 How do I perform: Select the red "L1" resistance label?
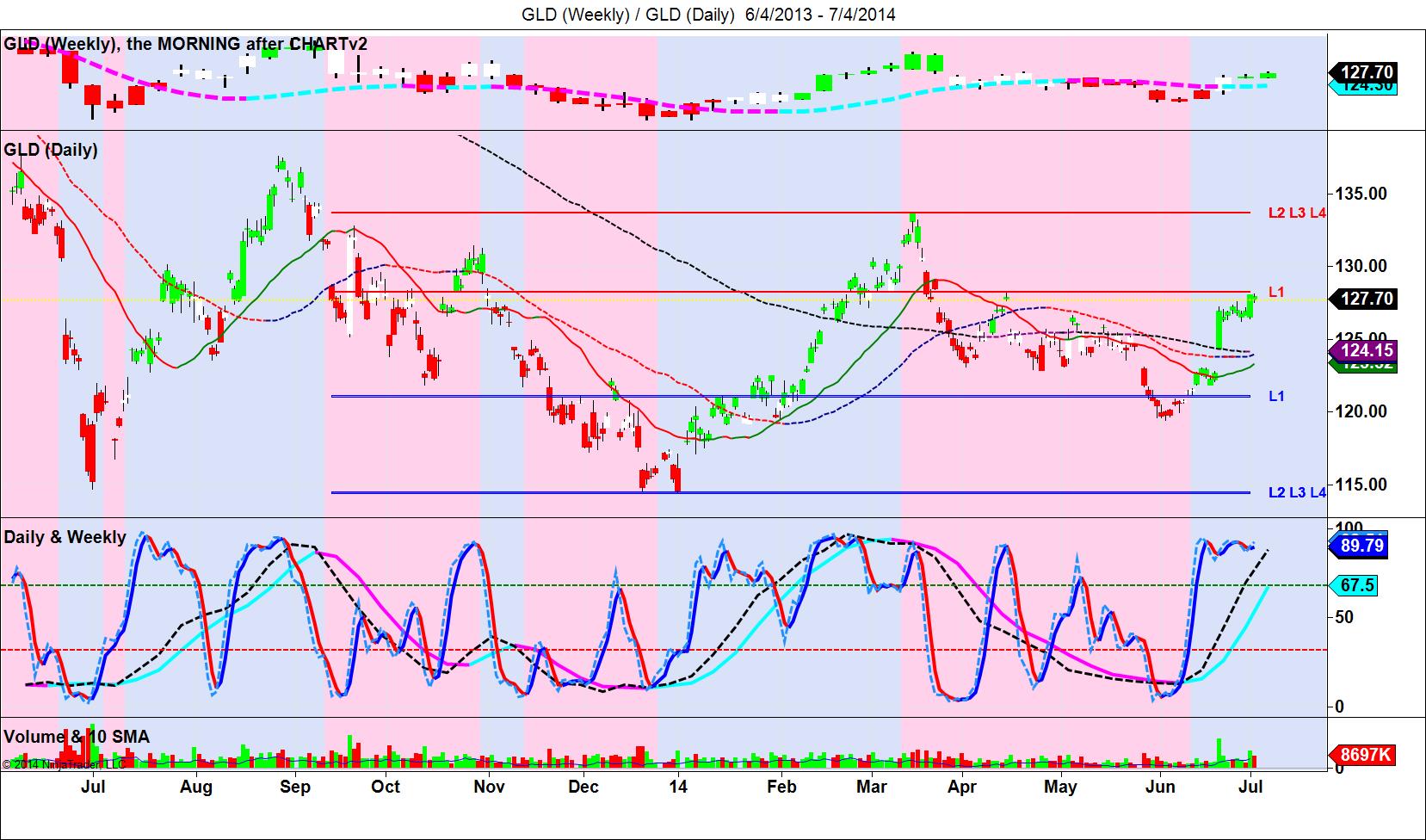tap(1276, 293)
